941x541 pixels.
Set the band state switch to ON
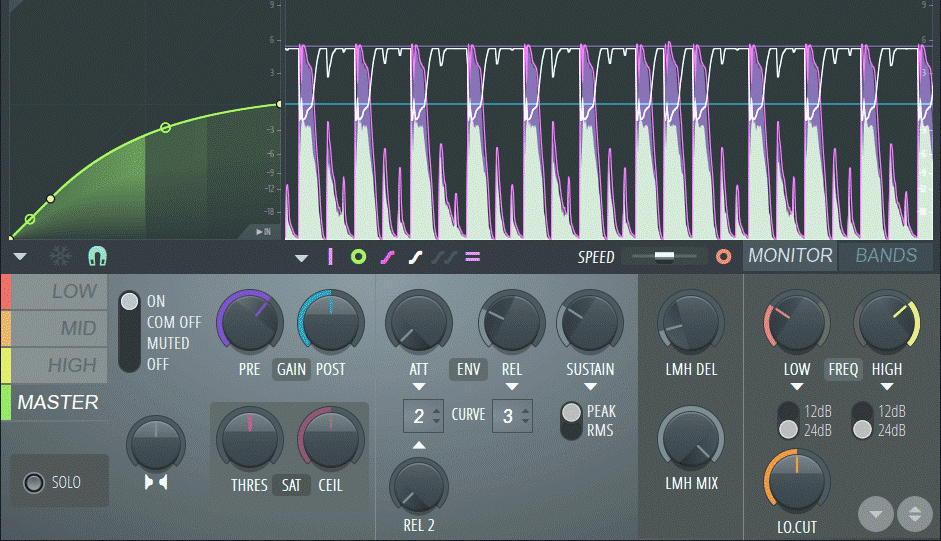155,301
